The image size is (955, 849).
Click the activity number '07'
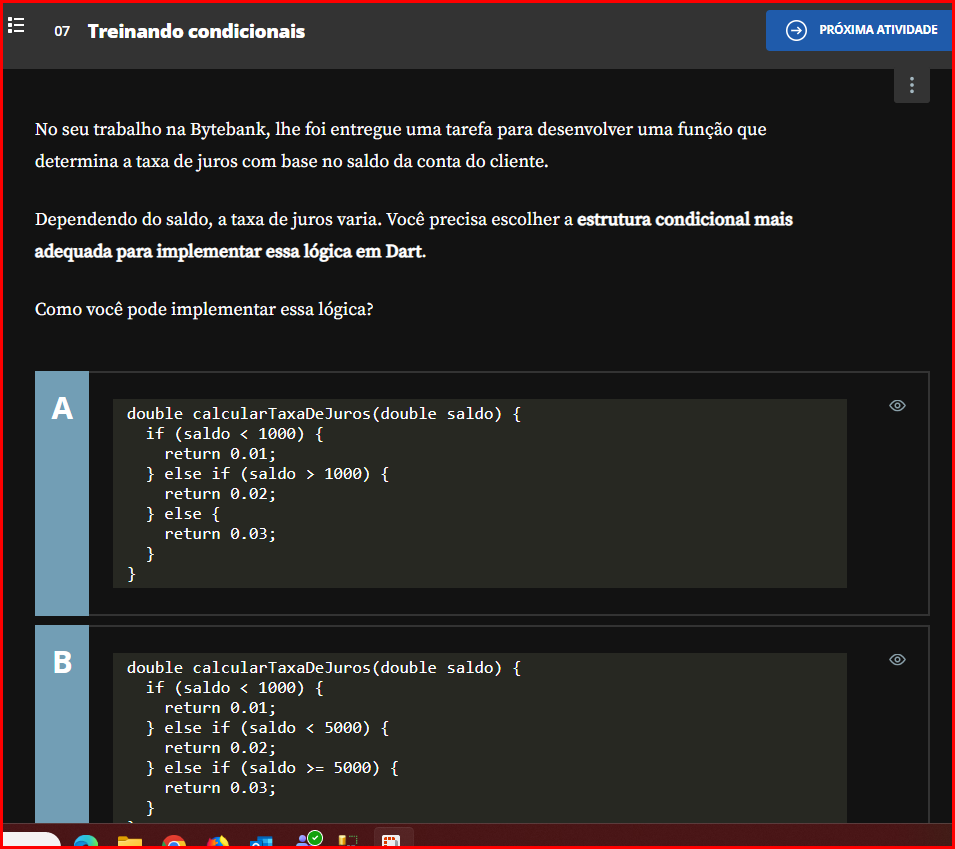click(62, 31)
